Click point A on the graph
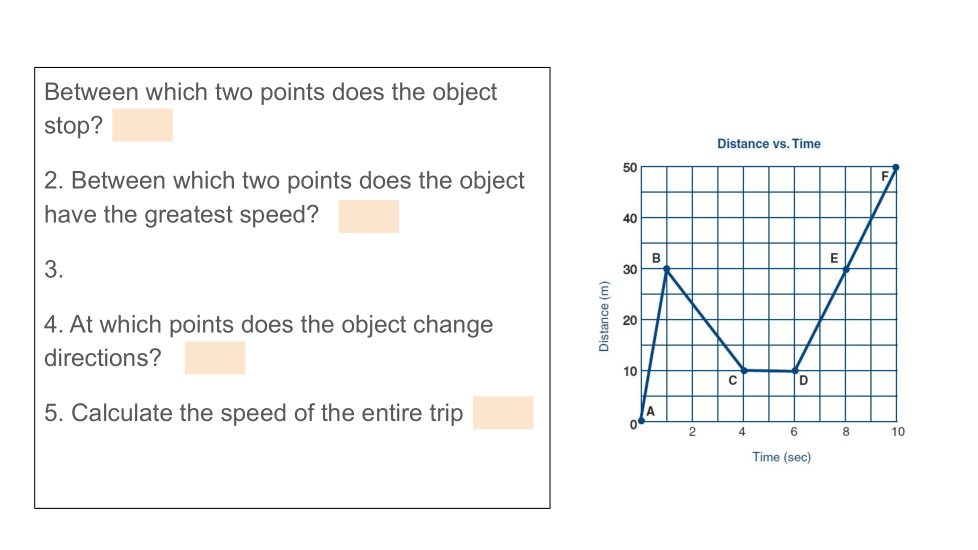 [x=641, y=420]
